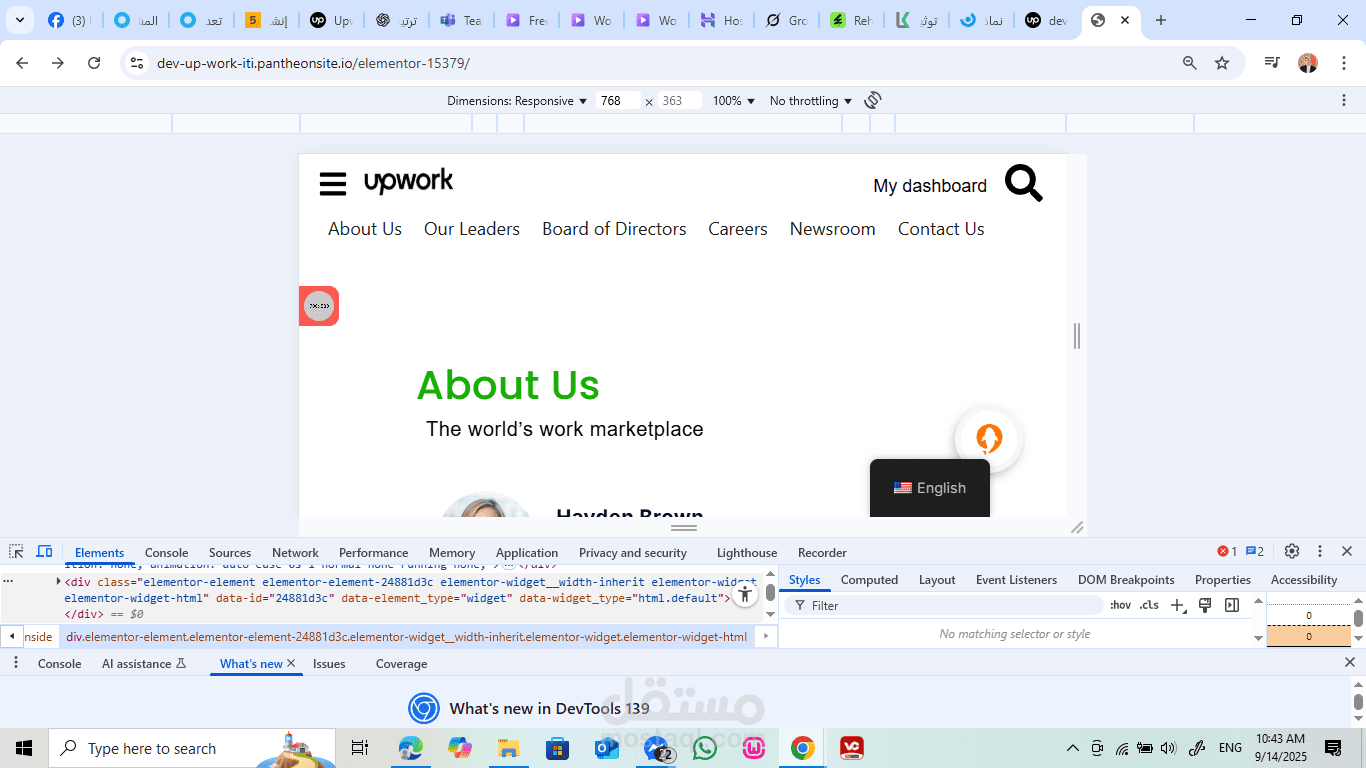Screen dimensions: 1366x768
Task: Close the DevTools drawer
Action: 1349,662
